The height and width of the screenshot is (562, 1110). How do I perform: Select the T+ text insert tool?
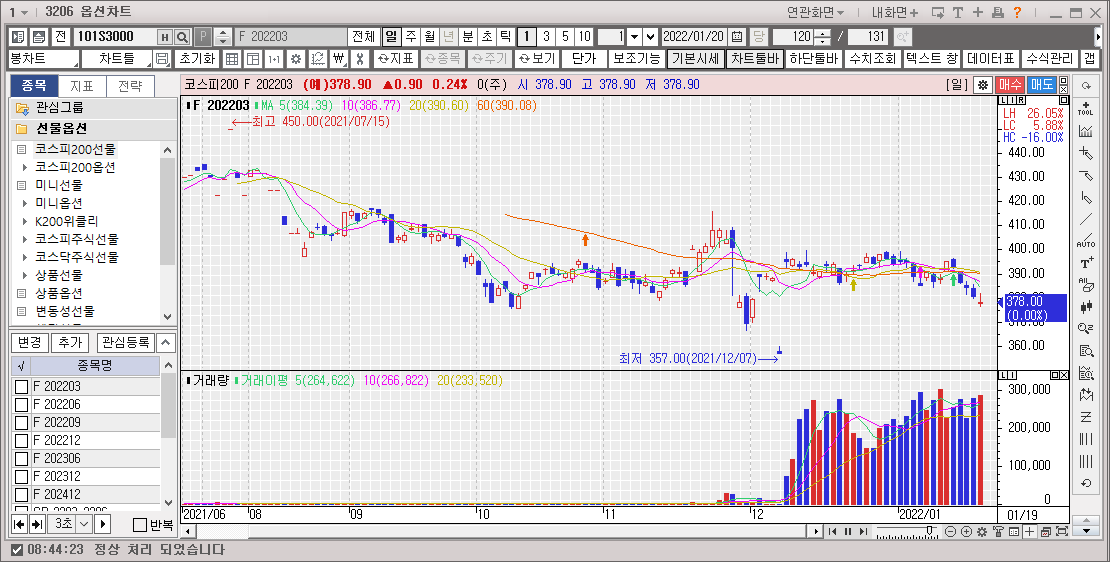pyautogui.click(x=1086, y=263)
